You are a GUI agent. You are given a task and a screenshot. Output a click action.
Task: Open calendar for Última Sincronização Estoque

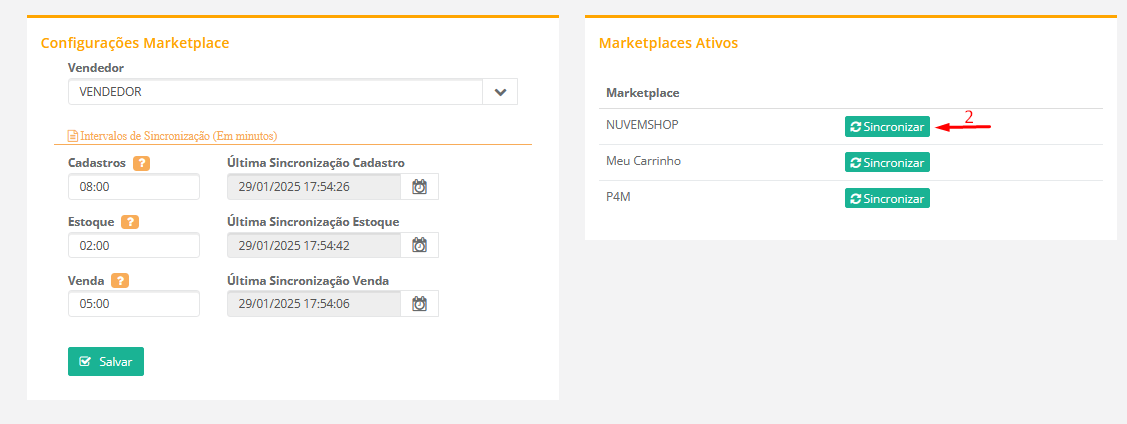point(420,245)
